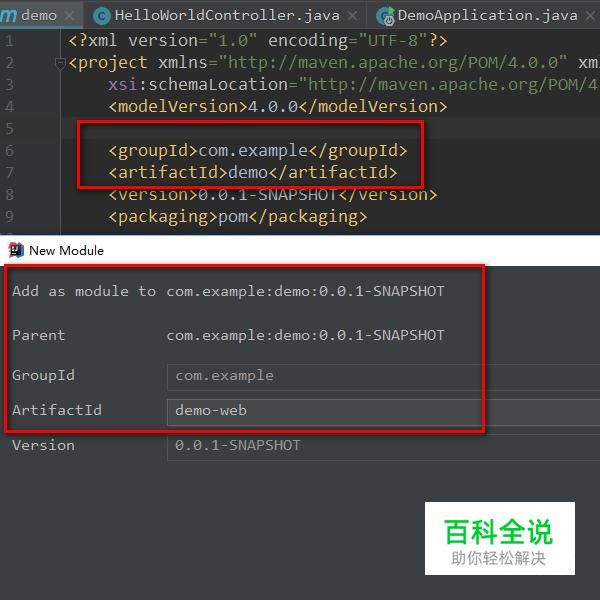The height and width of the screenshot is (600, 600).
Task: Click the Parent value com.example:demo:0.0.1-SNAPSHOT
Action: 305,335
